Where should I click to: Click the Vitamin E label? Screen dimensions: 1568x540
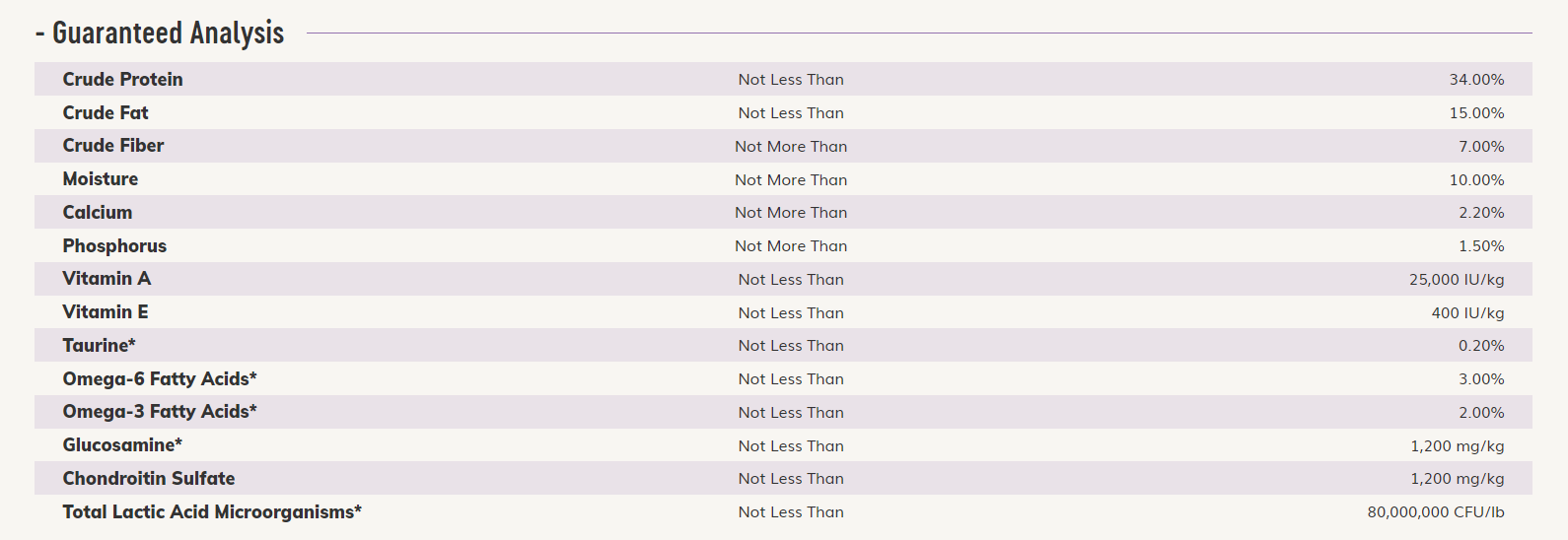click(106, 312)
